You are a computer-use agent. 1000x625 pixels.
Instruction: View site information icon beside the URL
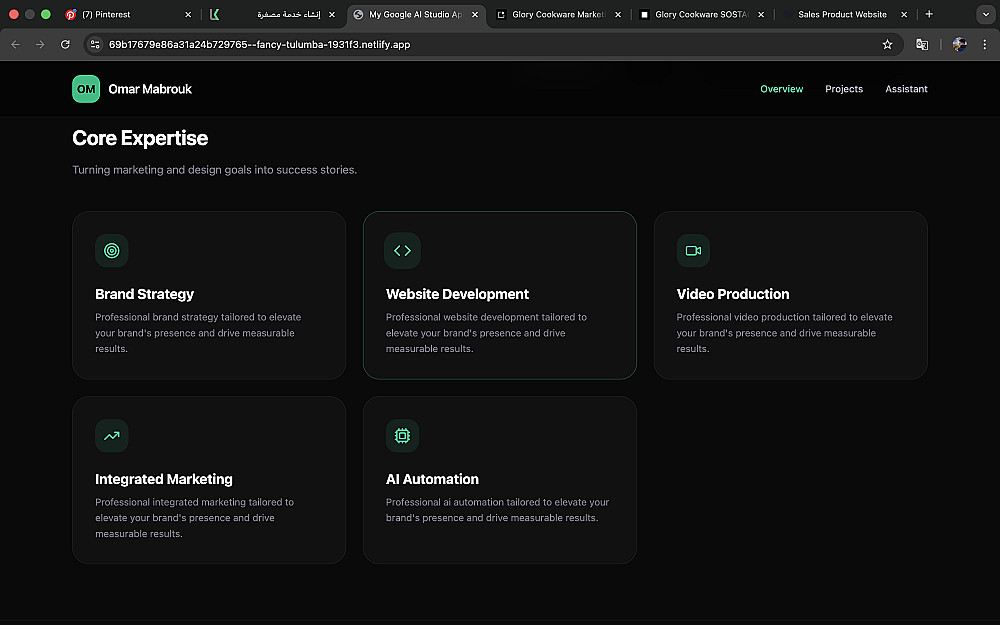[95, 45]
